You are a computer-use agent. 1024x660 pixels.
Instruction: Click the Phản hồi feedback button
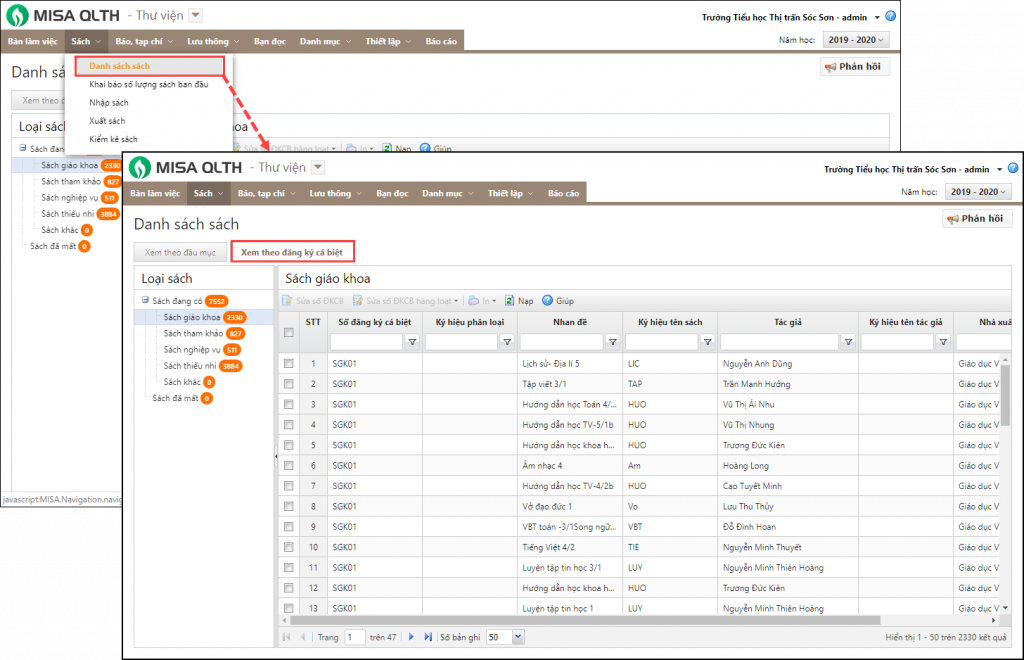click(977, 219)
